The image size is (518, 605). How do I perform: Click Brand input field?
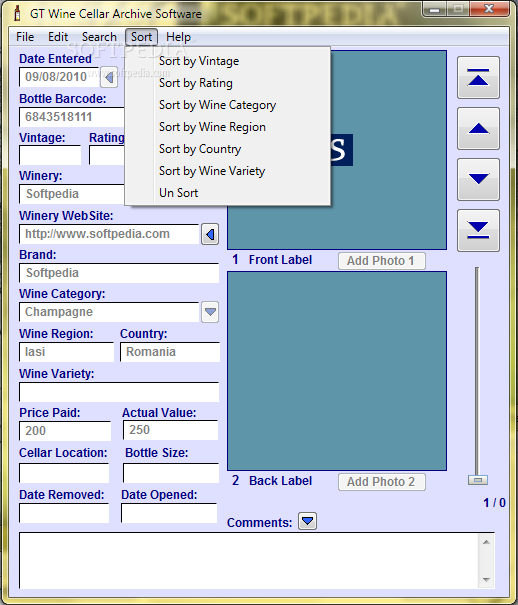(x=119, y=273)
